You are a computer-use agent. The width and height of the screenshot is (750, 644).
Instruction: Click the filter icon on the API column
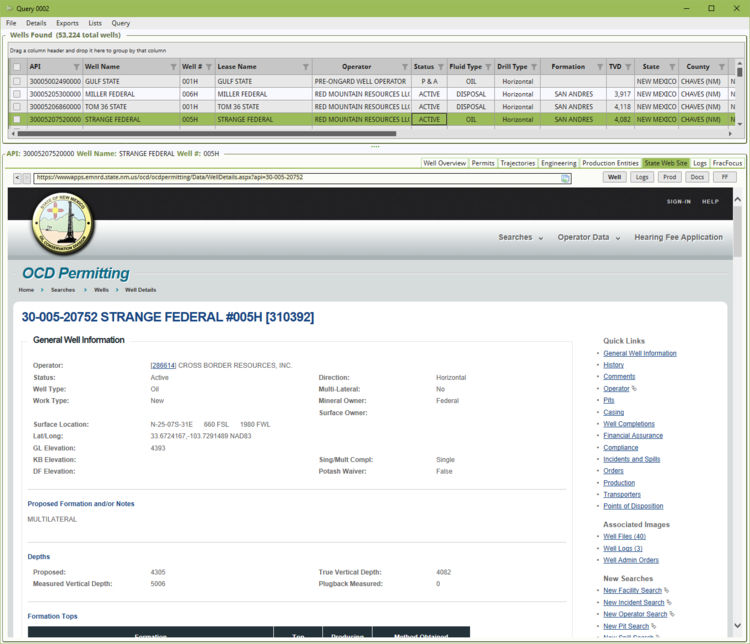pos(77,67)
